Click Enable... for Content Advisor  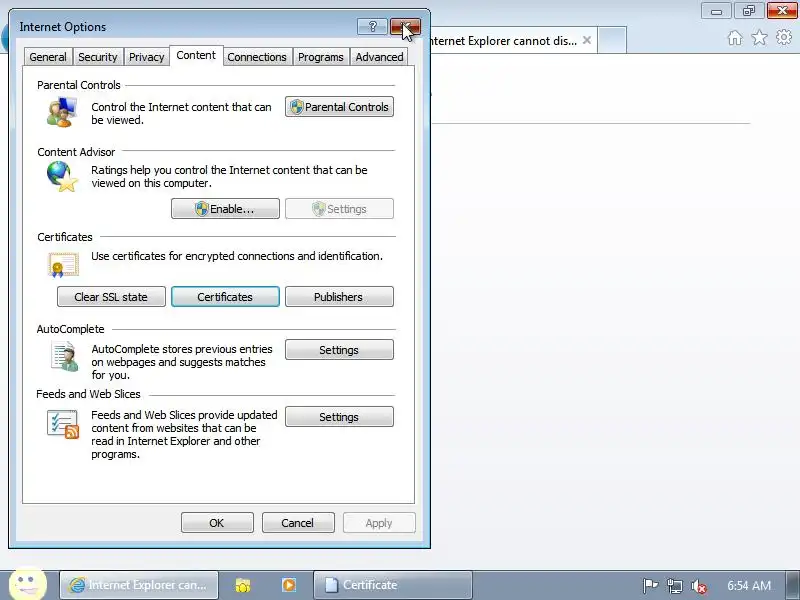(225, 209)
